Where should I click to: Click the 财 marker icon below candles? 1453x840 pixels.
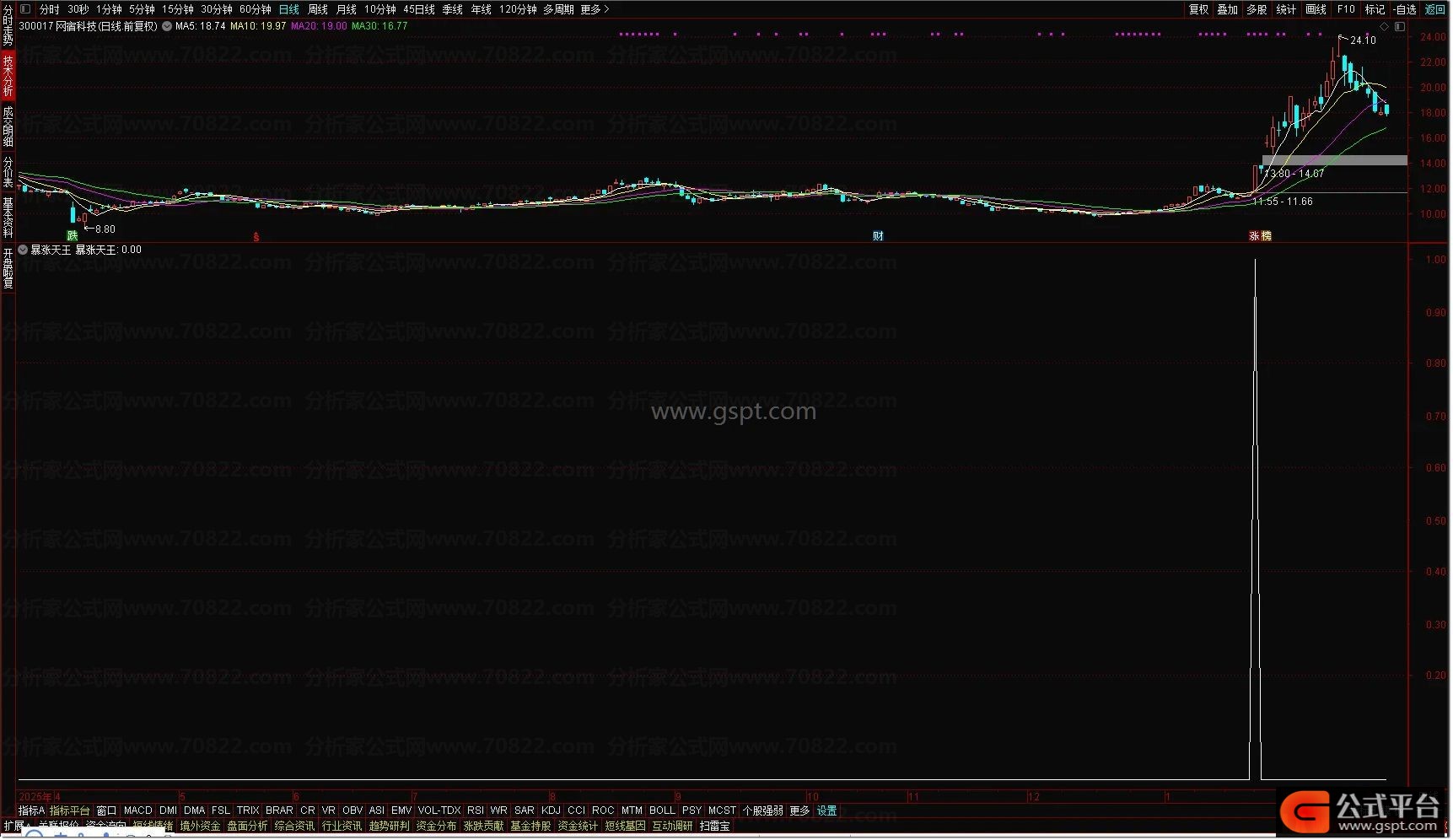[x=878, y=236]
